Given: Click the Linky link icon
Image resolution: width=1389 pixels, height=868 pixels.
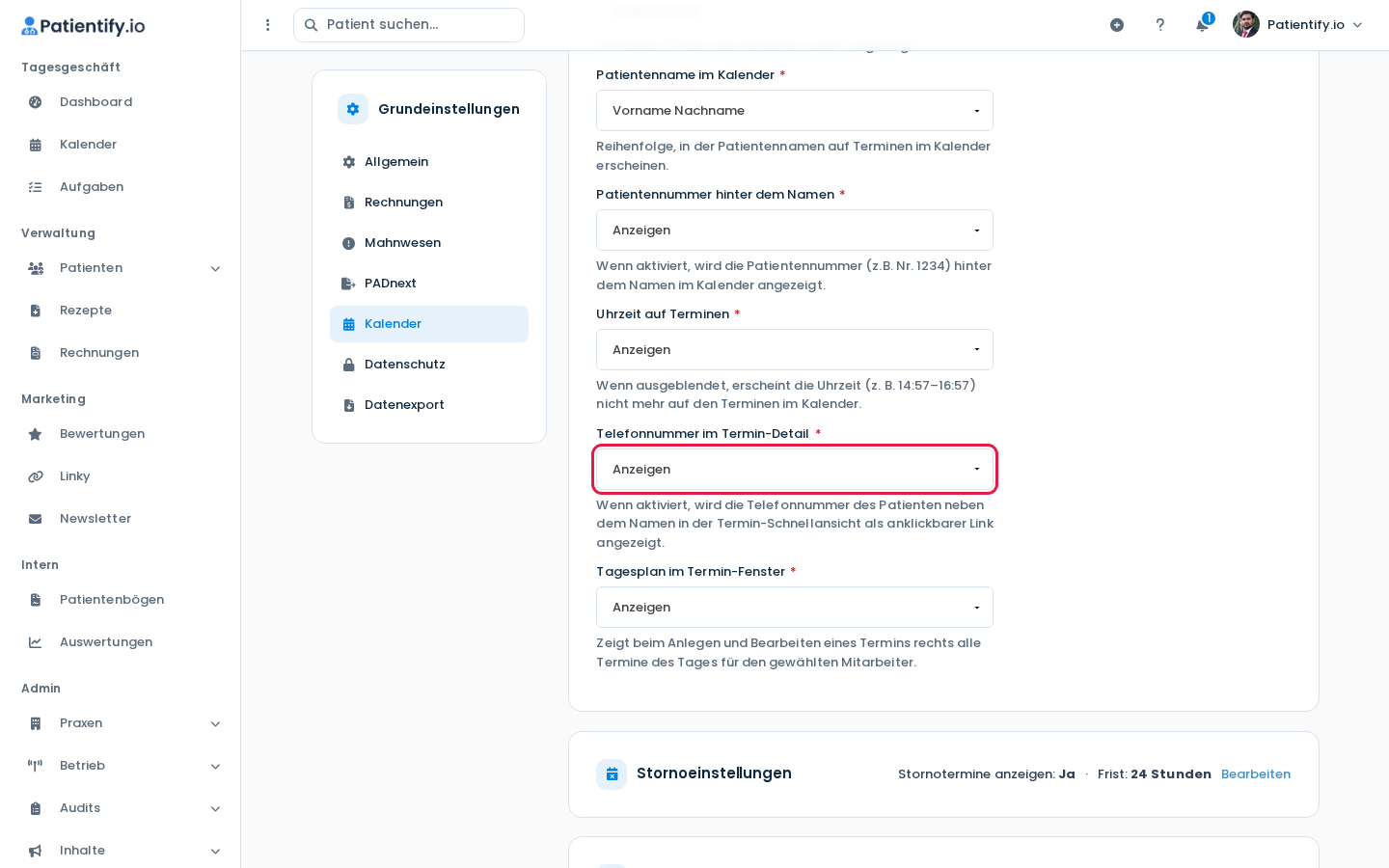Looking at the screenshot, I should coord(36,476).
